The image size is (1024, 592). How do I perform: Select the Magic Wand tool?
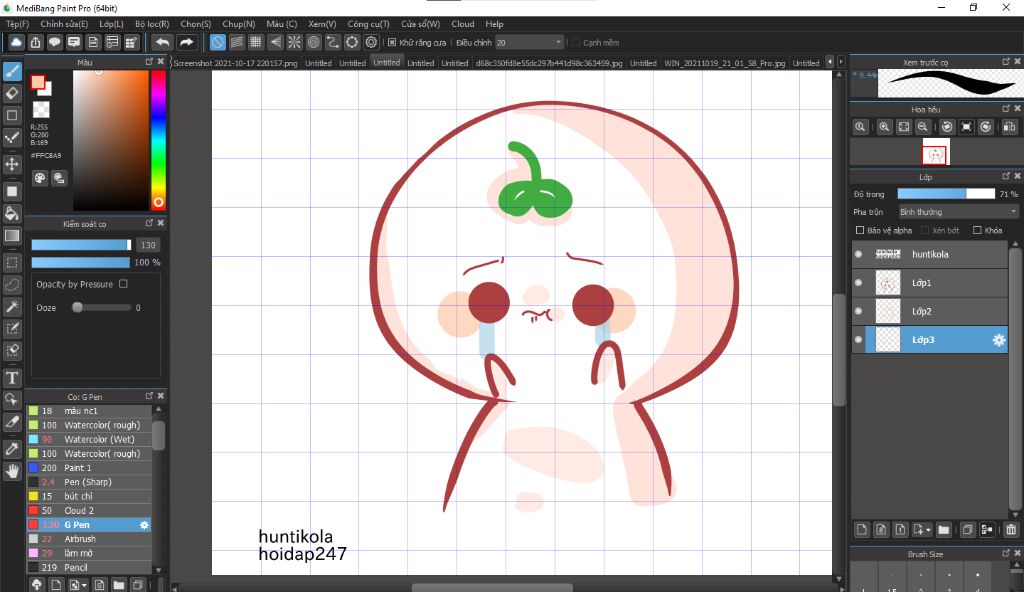[x=12, y=306]
